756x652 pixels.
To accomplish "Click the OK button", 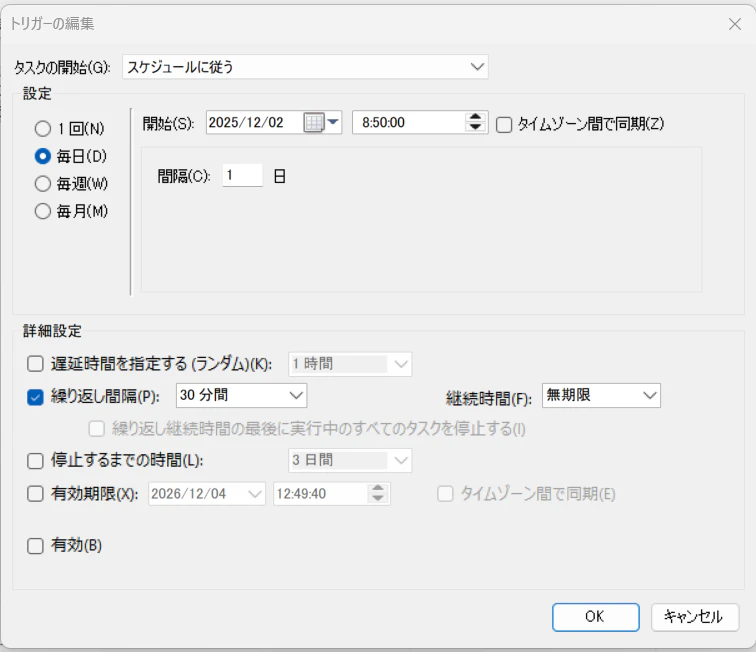I will click(596, 617).
